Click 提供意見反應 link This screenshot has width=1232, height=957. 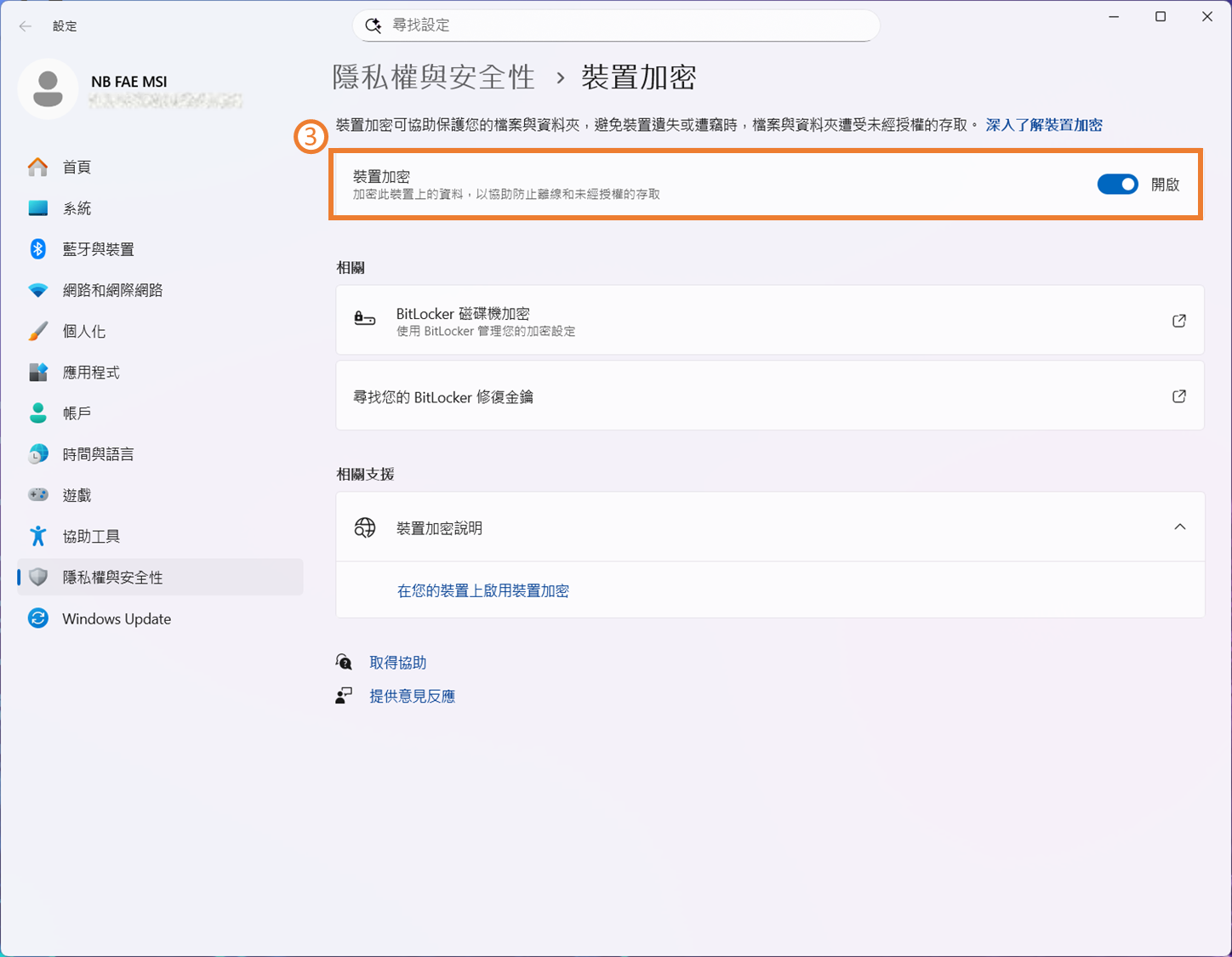tap(412, 696)
